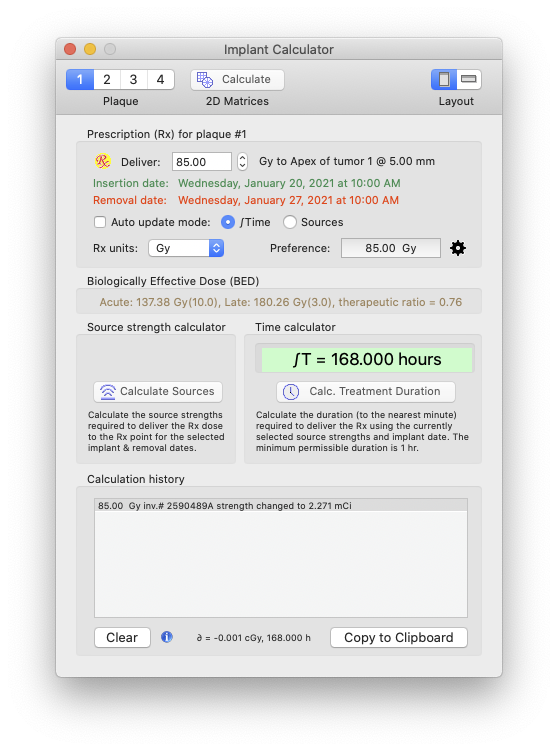The image size is (558, 751).
Task: Click the clock icon for treatment duration
Action: pos(291,392)
